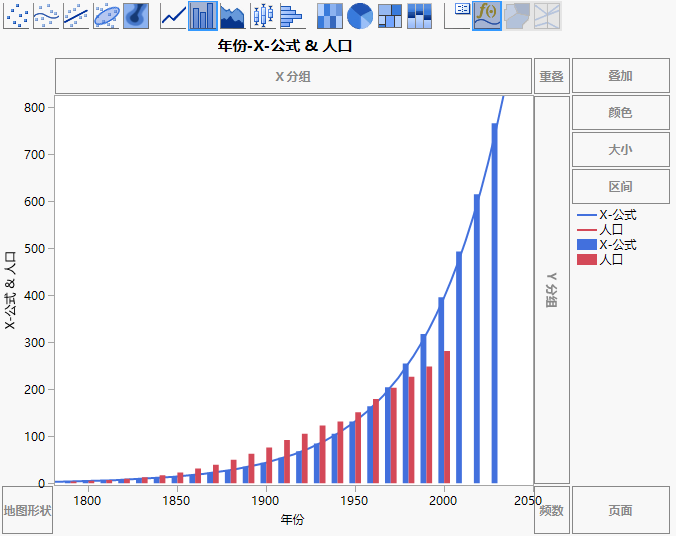Pick the Contour element icon
The image size is (676, 536).
pos(137,15)
